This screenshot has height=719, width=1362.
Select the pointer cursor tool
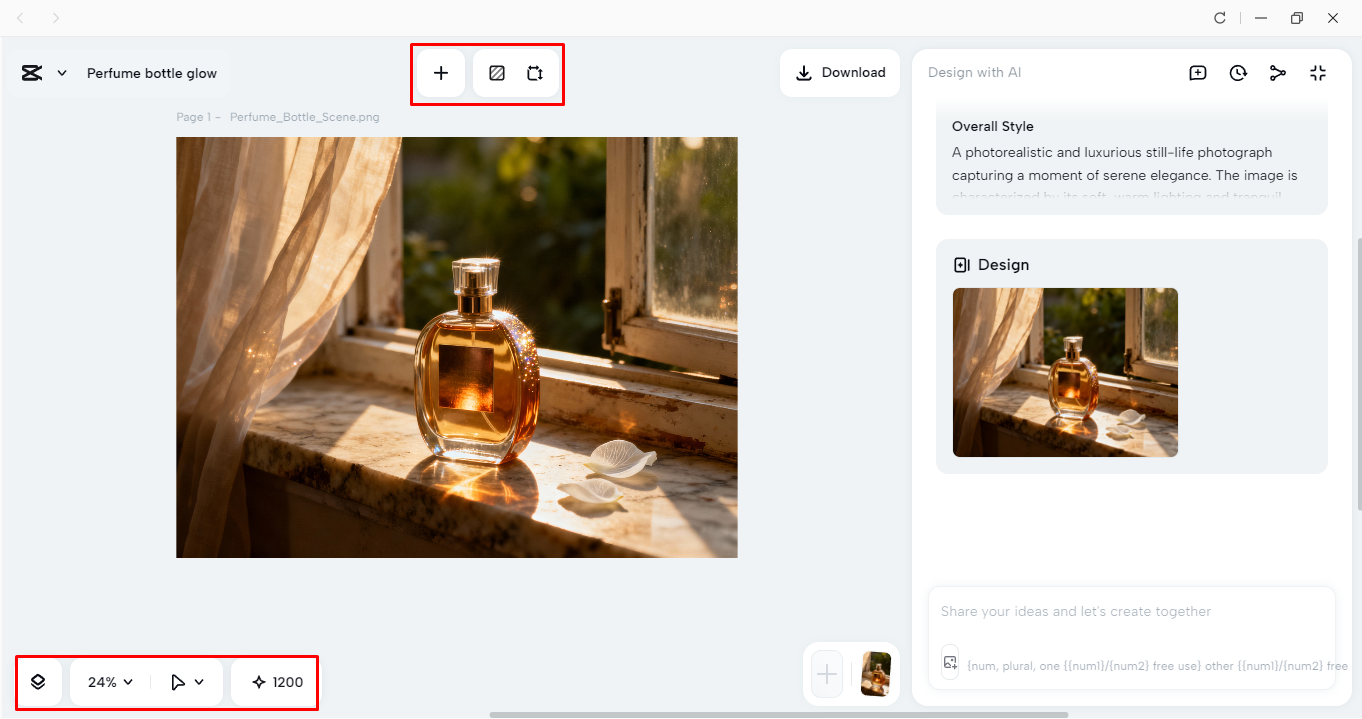pos(178,682)
